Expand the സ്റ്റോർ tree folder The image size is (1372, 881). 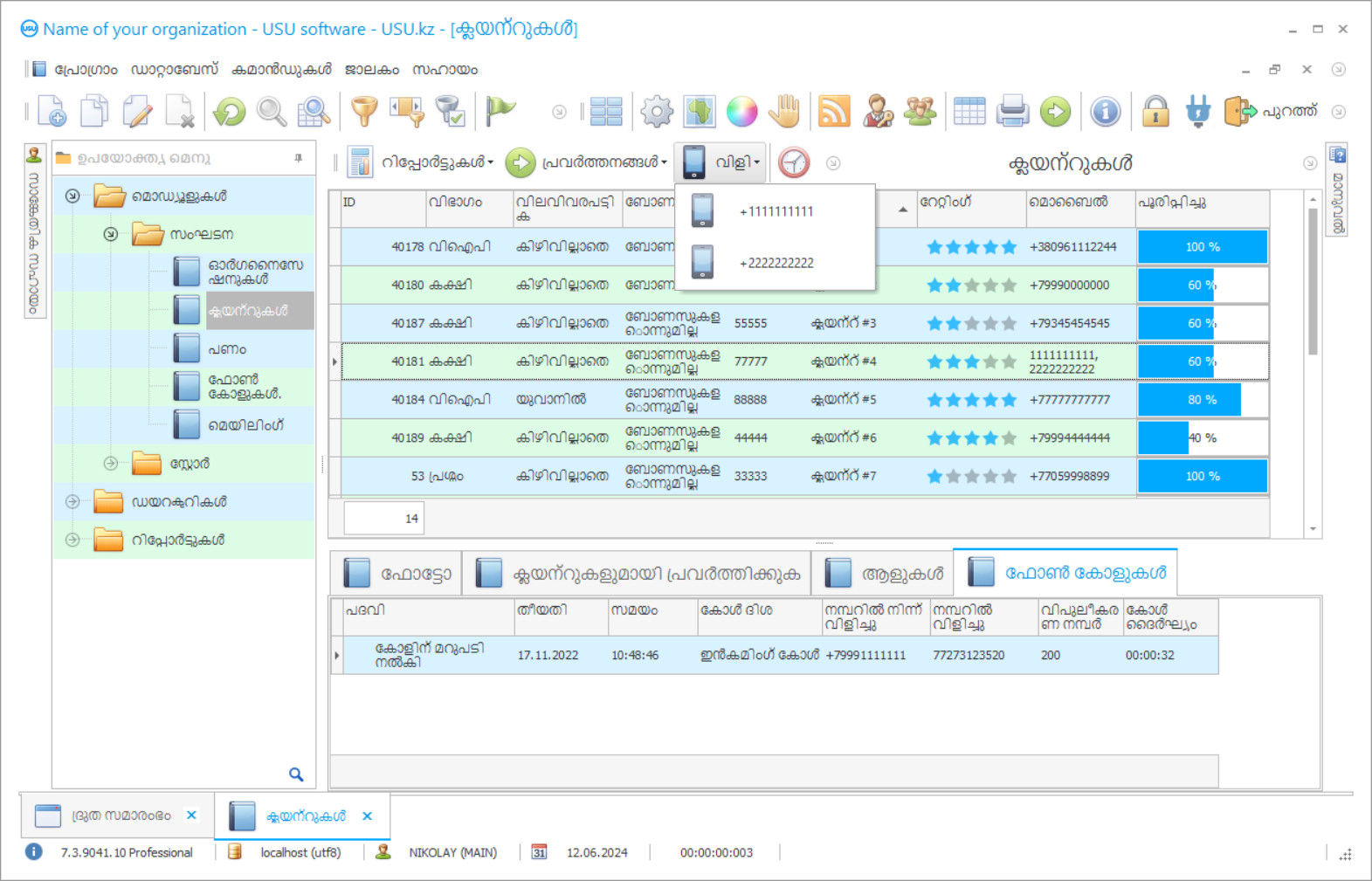(111, 464)
